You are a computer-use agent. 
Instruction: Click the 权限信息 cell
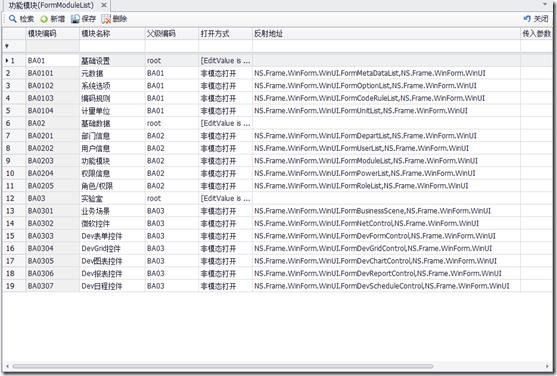click(112, 173)
